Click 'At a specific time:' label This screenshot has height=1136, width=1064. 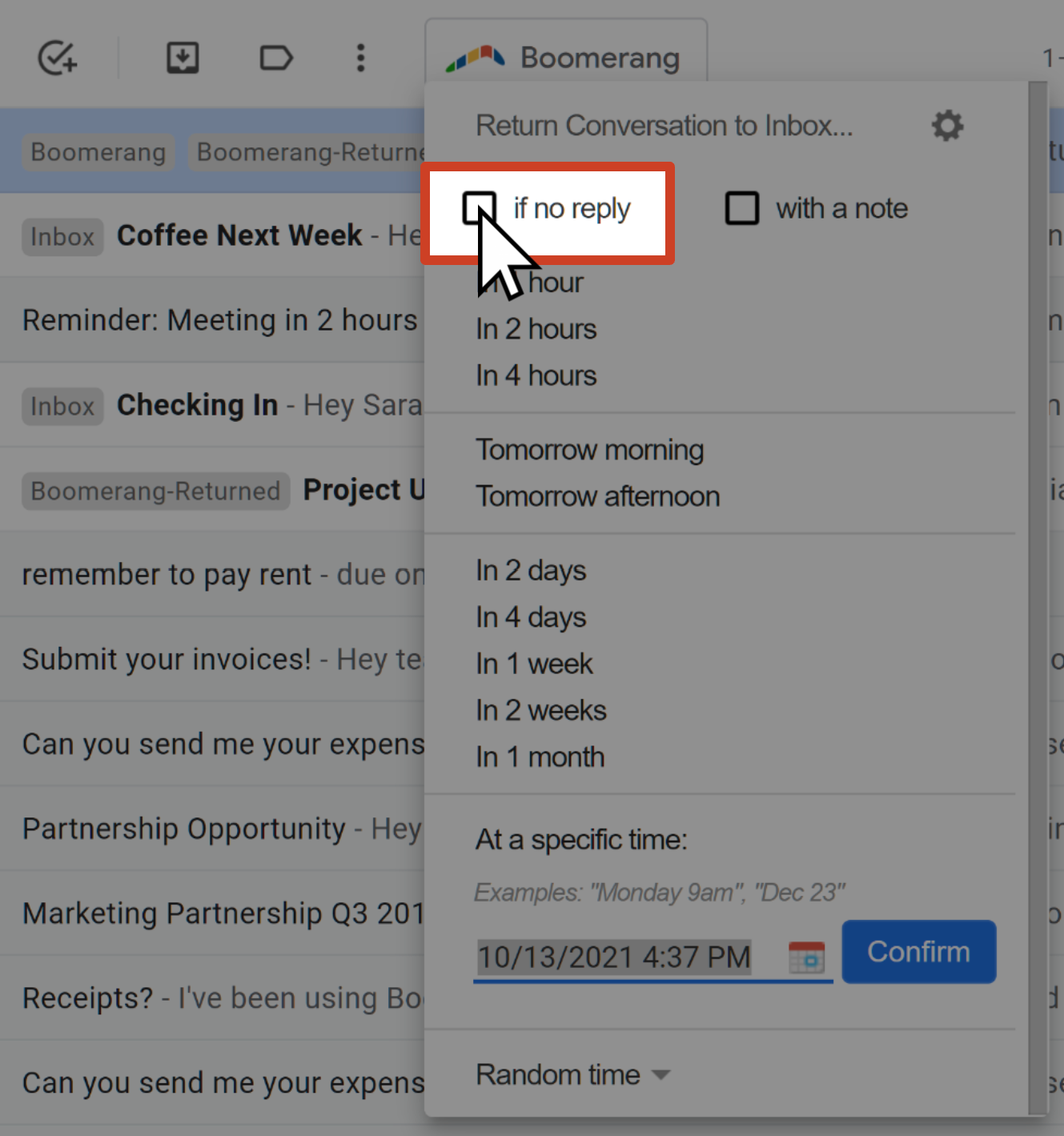581,840
